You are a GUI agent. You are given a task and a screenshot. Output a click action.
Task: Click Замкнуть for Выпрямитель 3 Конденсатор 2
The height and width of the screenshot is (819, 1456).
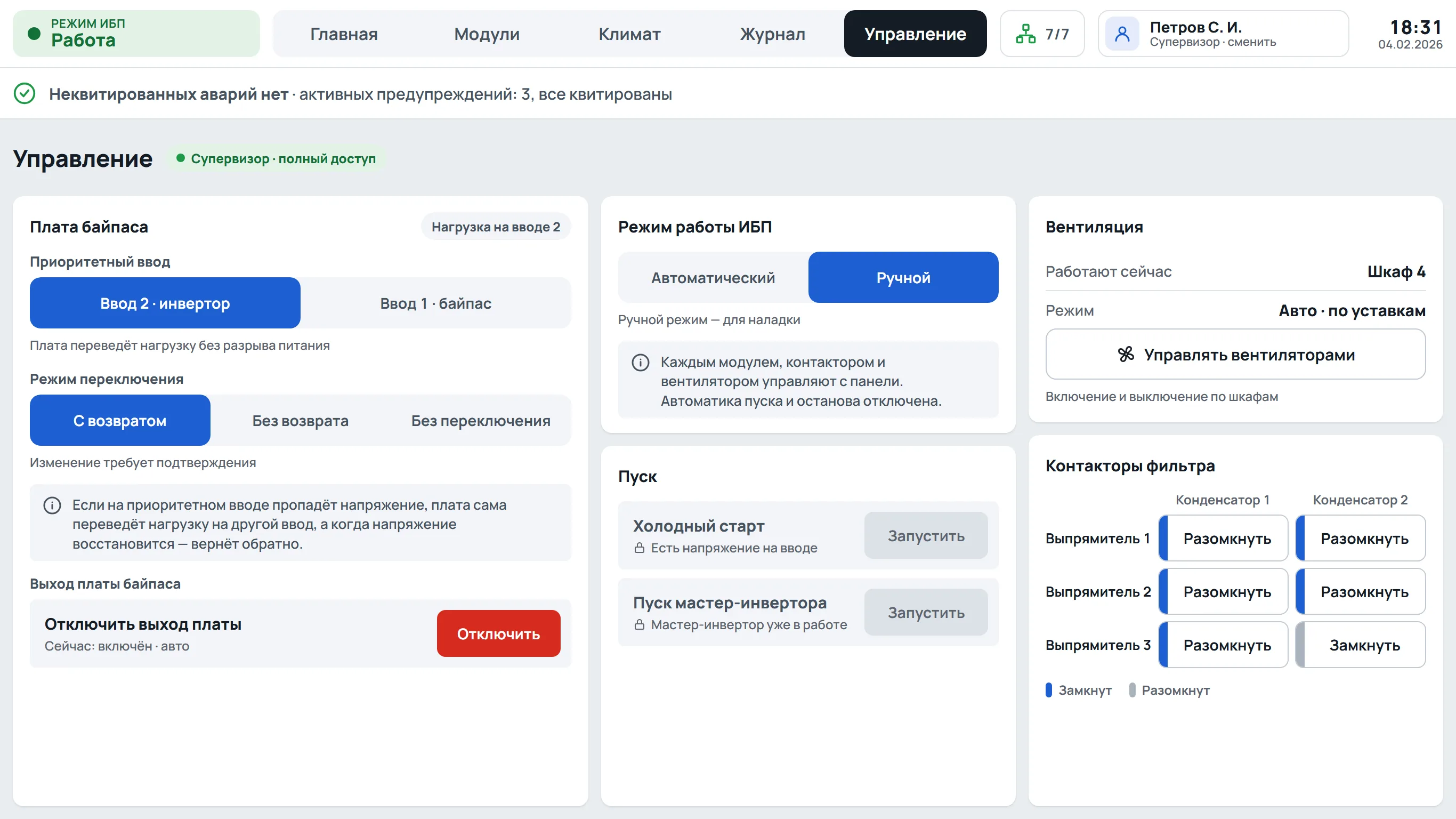pos(1361,645)
